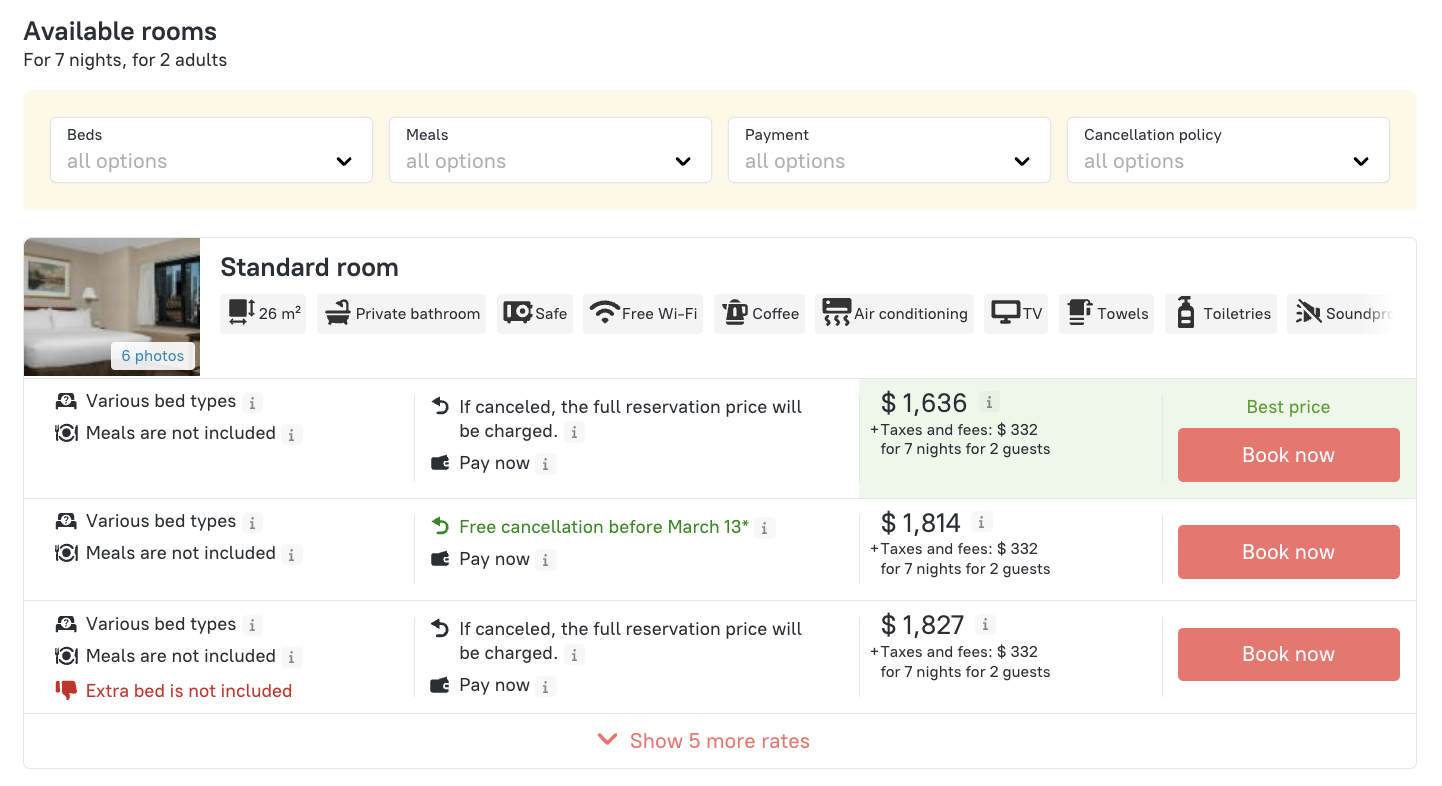Expand the Cancellation policy dropdown
The width and height of the screenshot is (1442, 786).
[x=1228, y=150]
